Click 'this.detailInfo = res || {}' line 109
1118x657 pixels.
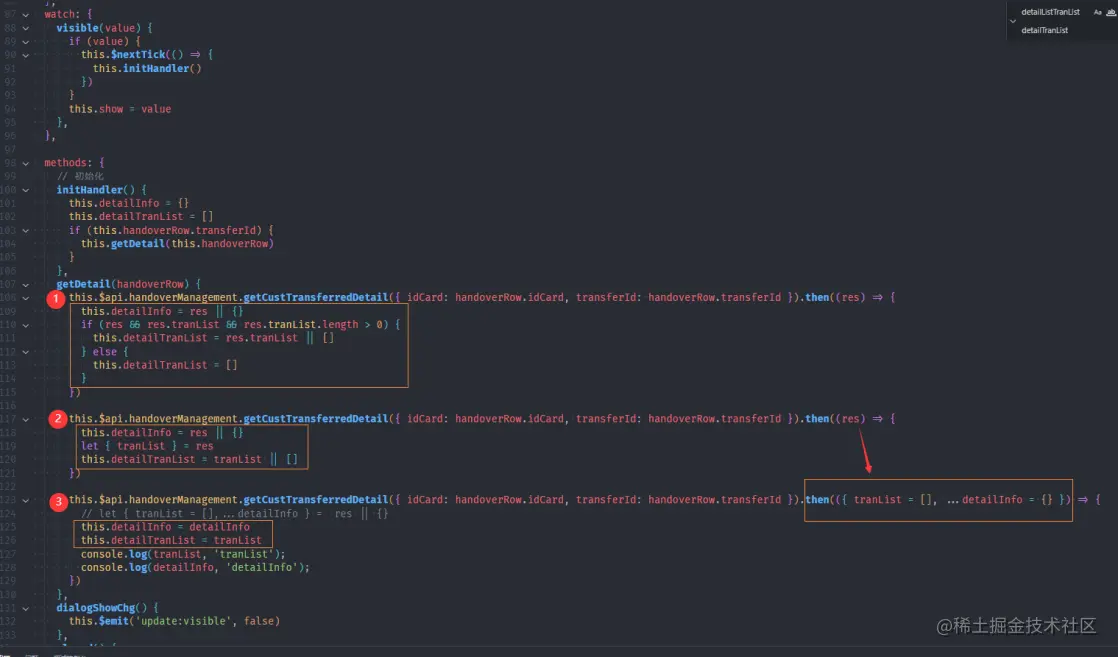pyautogui.click(x=162, y=311)
